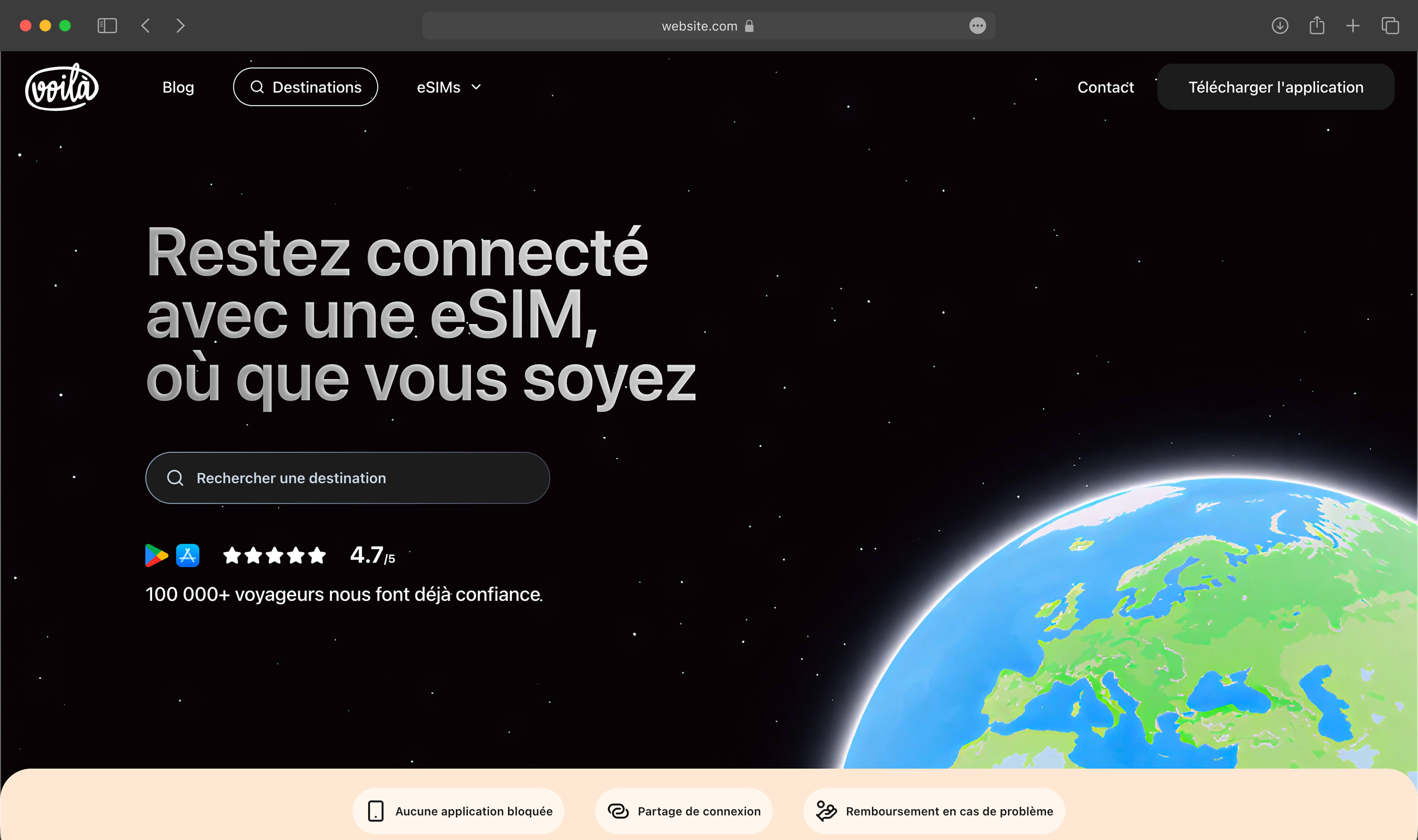Click the share icon in the browser toolbar
This screenshot has height=840, width=1418.
(1317, 26)
